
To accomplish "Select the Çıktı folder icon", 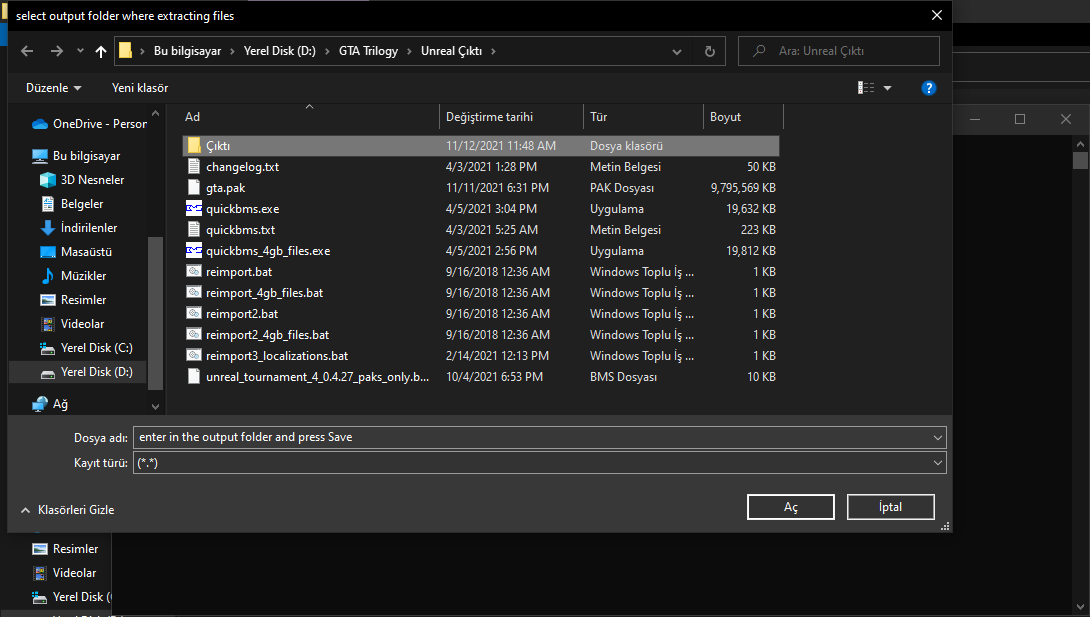I will [x=194, y=146].
